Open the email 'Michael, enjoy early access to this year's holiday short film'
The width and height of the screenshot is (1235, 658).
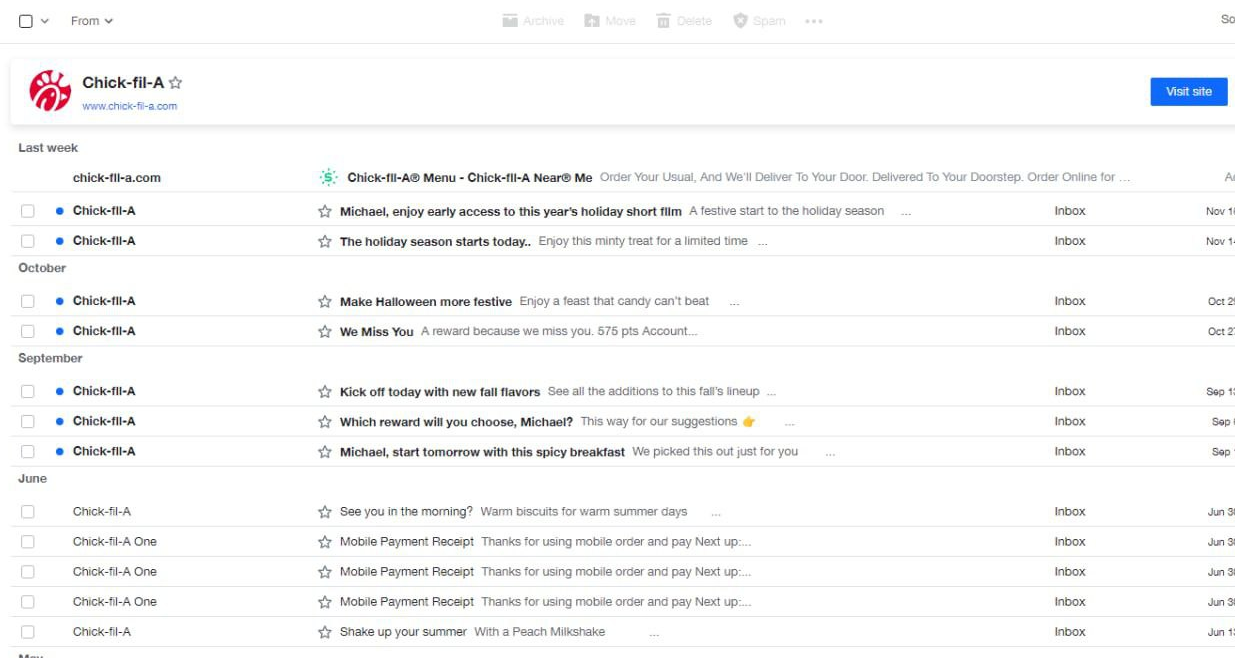coord(511,211)
